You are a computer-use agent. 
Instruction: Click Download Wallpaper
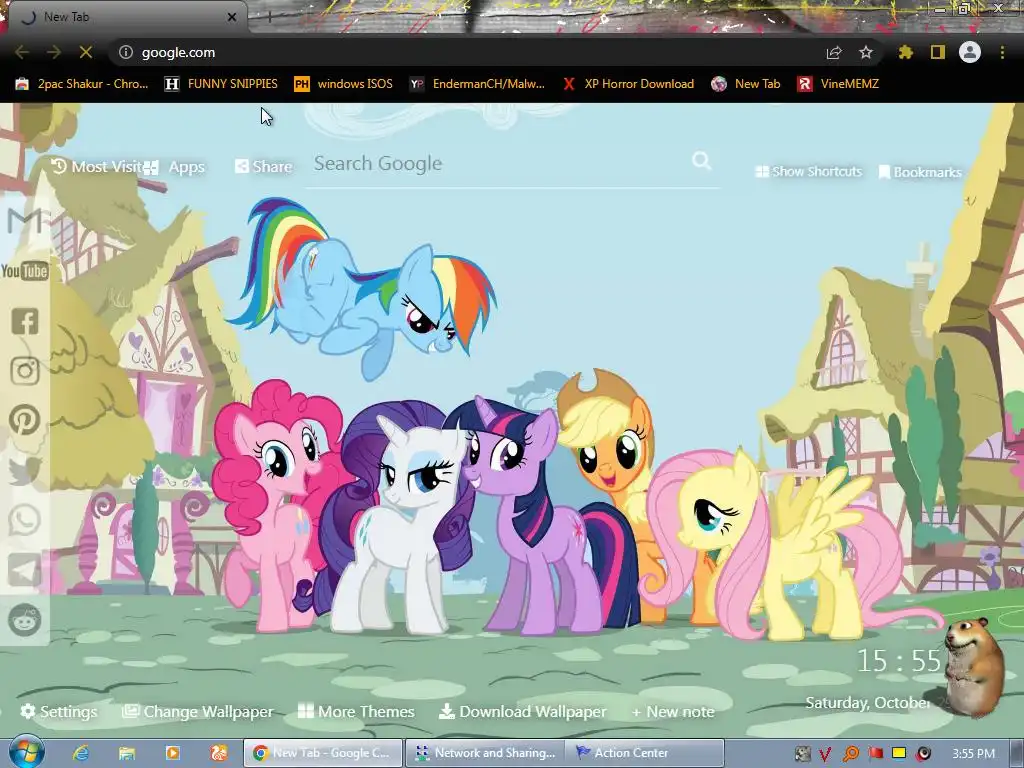point(522,711)
